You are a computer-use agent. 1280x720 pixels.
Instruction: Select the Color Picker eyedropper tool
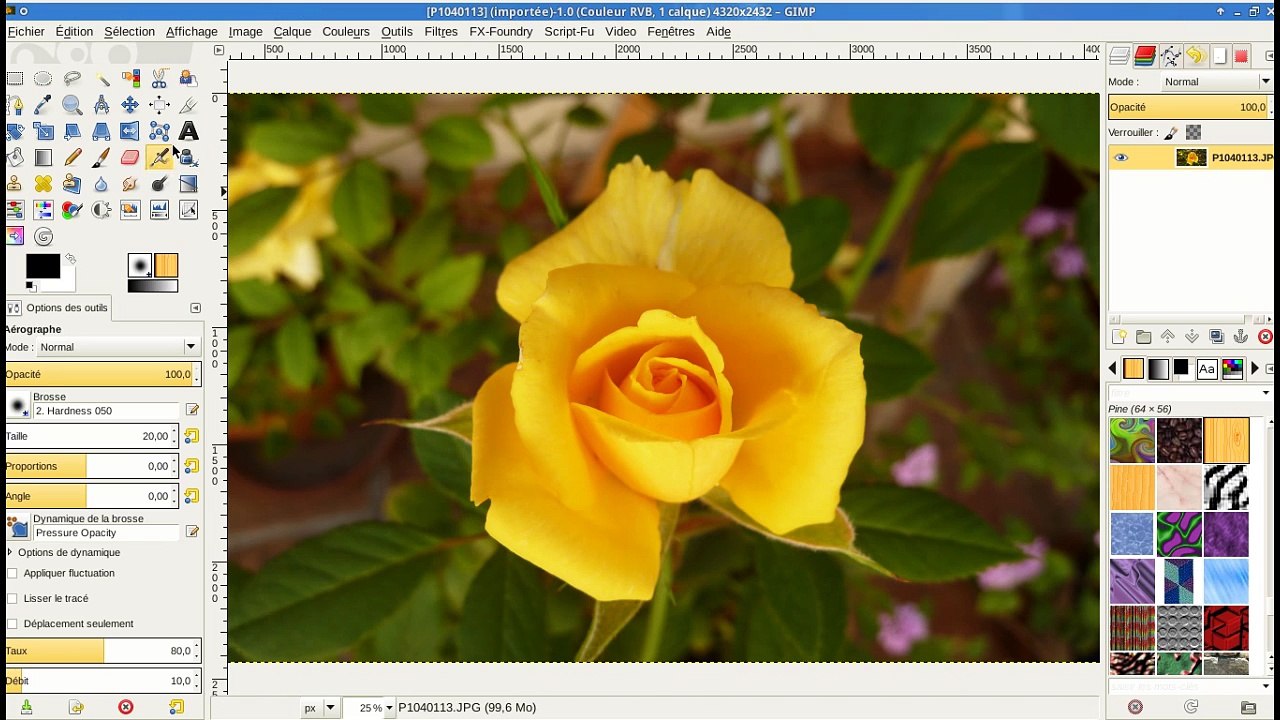[43, 105]
